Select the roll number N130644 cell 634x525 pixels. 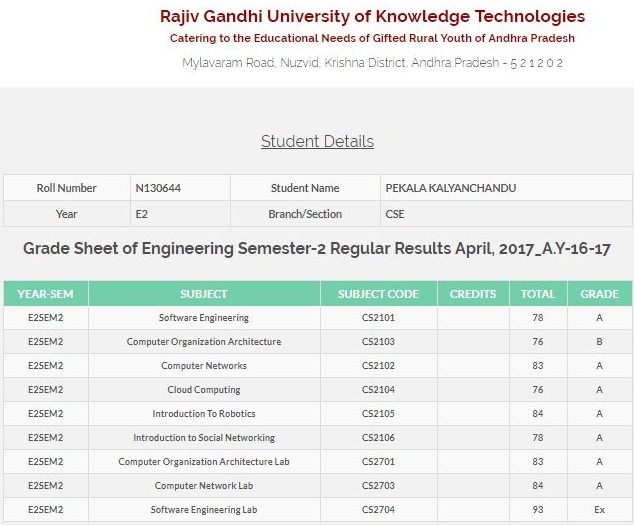click(180, 188)
